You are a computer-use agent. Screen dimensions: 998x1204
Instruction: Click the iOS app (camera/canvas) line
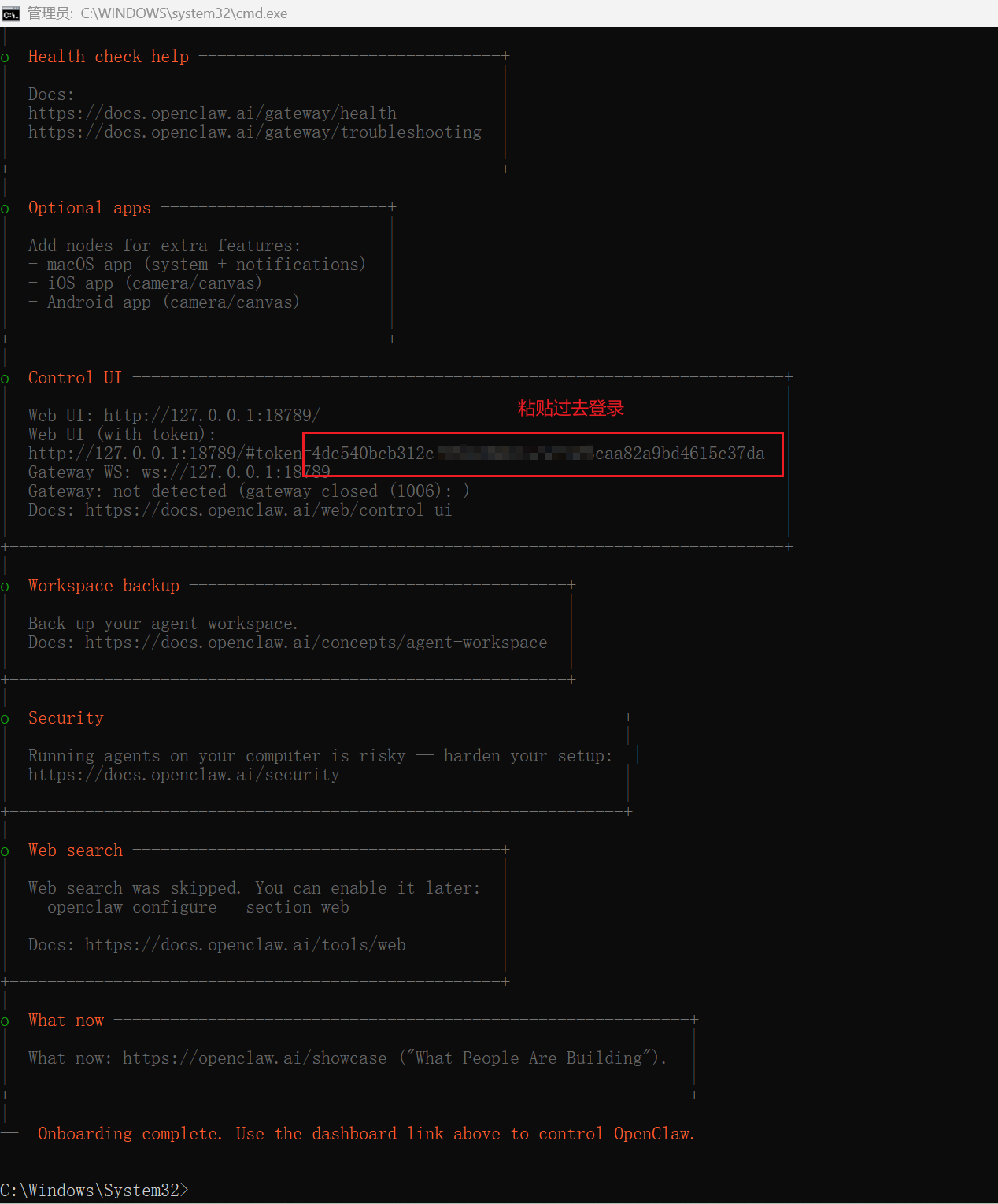pyautogui.click(x=146, y=283)
